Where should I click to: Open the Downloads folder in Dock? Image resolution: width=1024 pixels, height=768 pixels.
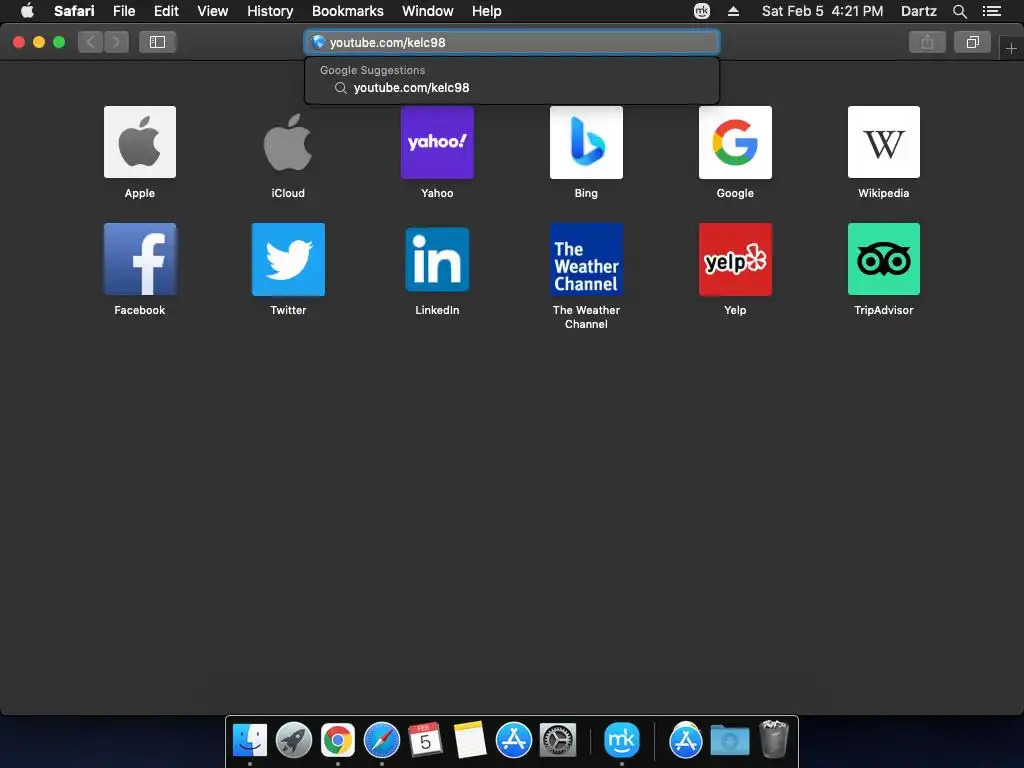(x=729, y=741)
